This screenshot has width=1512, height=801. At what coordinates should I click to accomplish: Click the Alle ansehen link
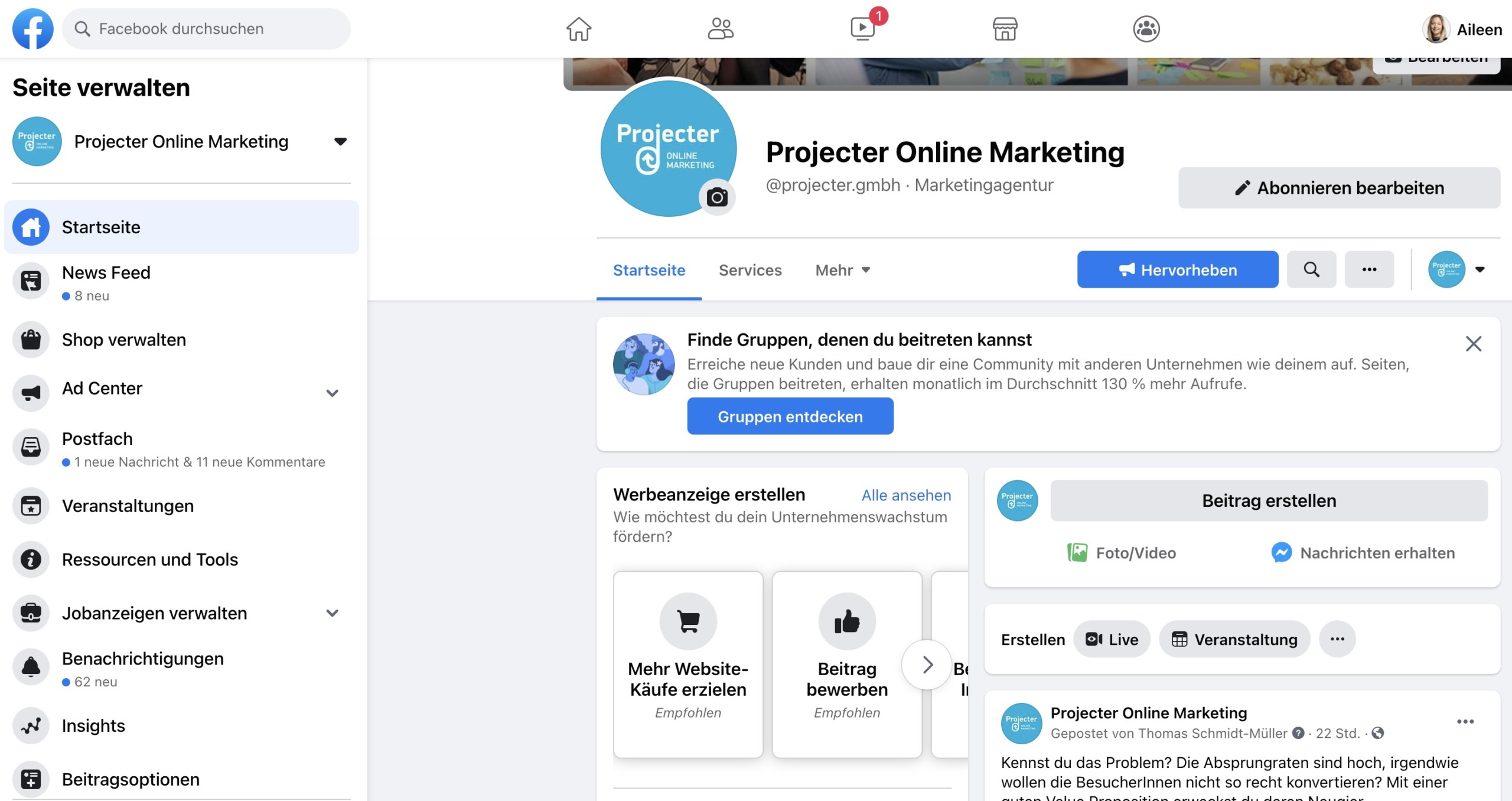(x=906, y=495)
